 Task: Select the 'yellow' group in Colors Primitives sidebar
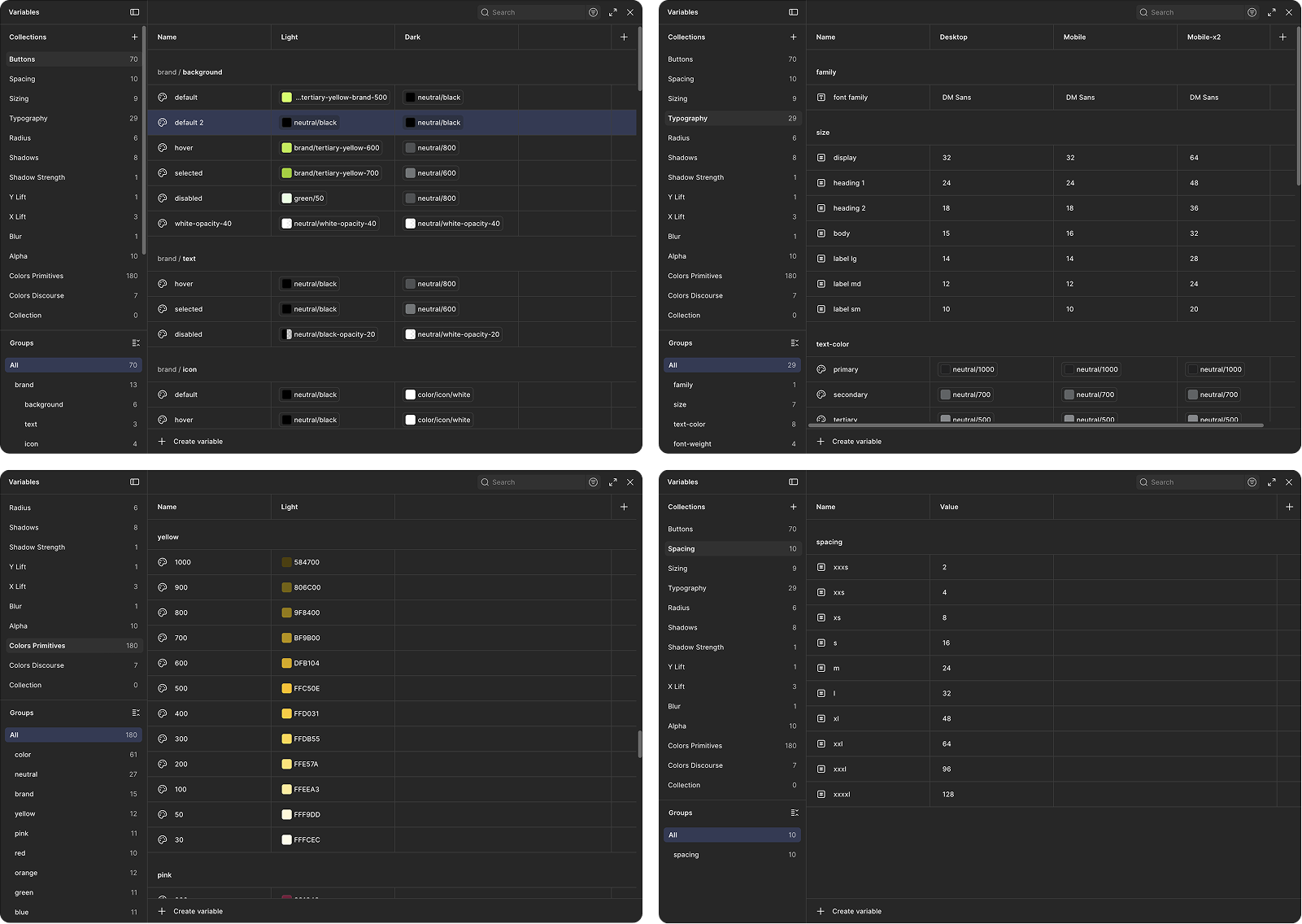(x=73, y=814)
